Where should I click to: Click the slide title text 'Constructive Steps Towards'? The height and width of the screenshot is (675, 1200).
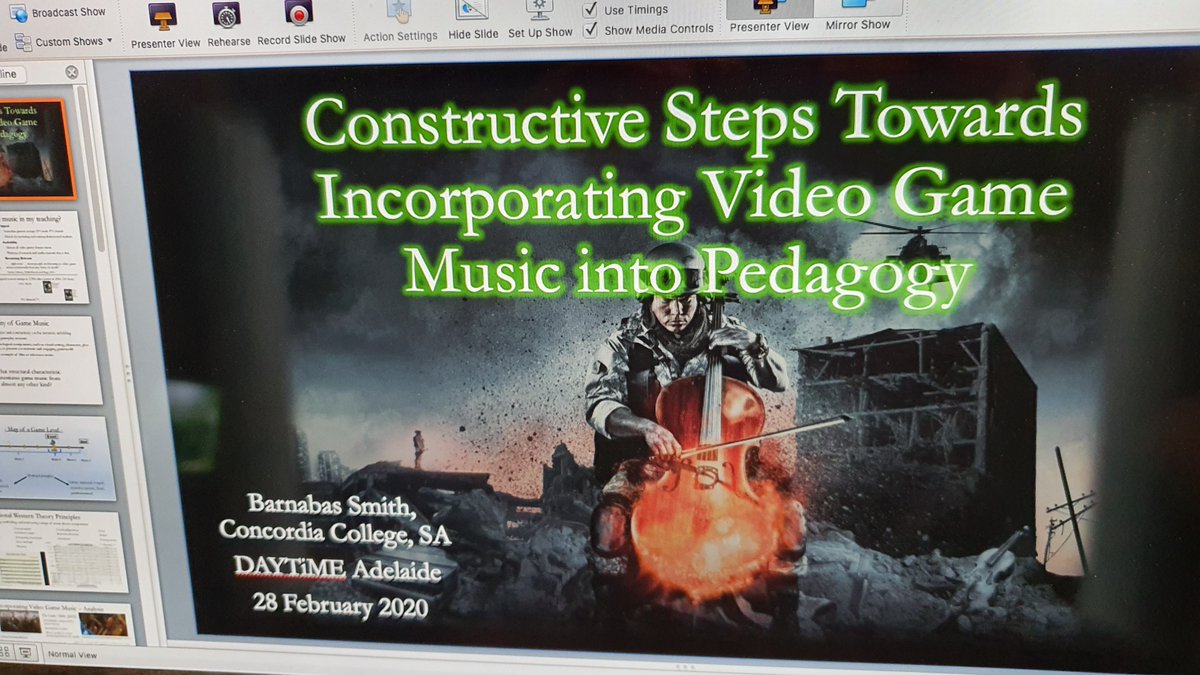pyautogui.click(x=695, y=120)
